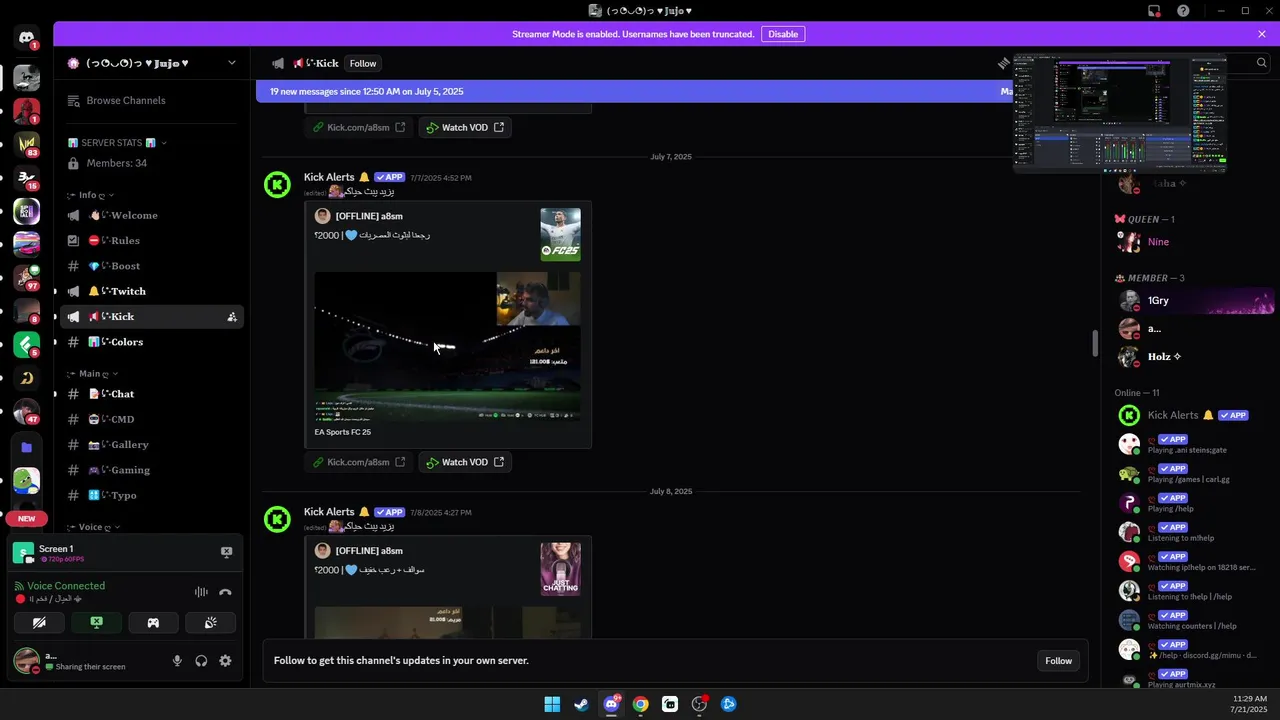Click the Just Chatting category thumbnail

560,569
